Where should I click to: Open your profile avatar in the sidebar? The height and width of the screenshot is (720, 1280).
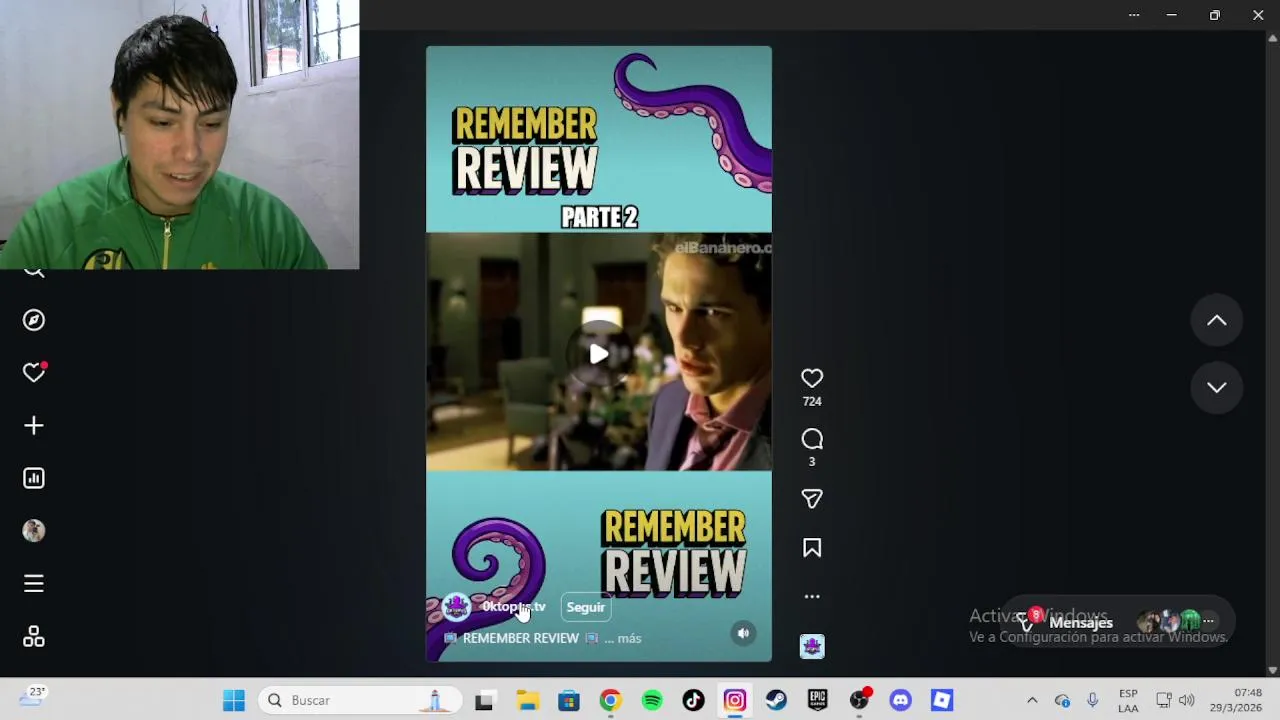(x=34, y=531)
